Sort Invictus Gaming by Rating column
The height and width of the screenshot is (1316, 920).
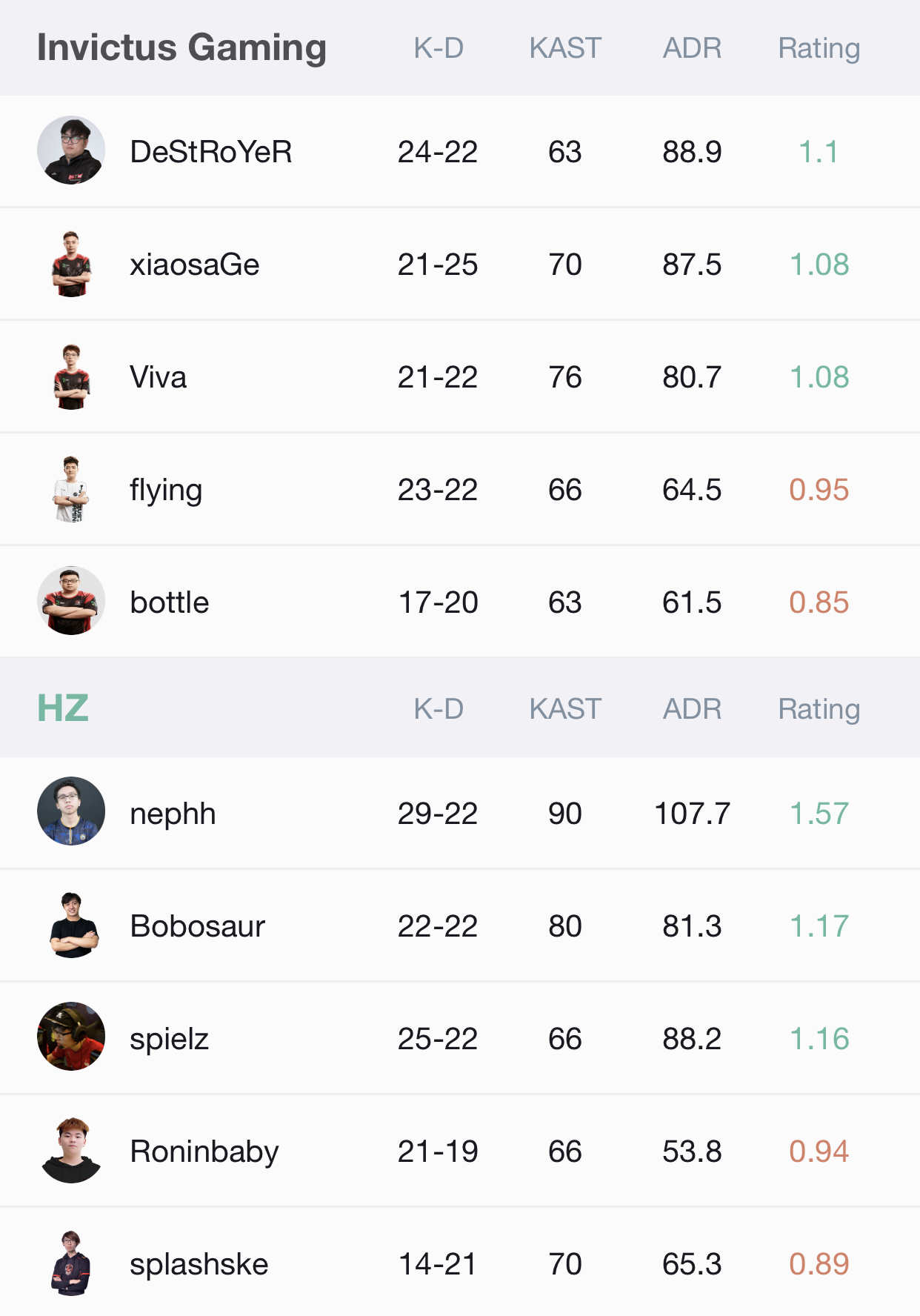pos(819,48)
